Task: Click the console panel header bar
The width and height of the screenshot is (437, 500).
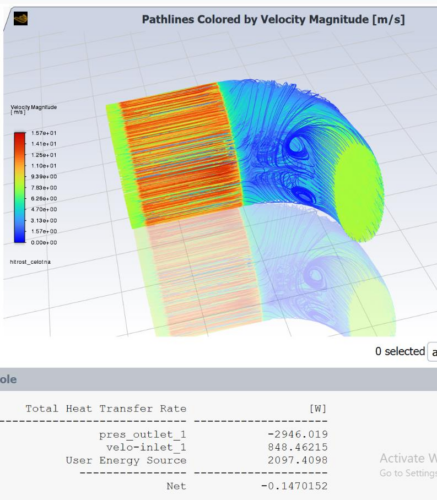Action: [x=218, y=379]
